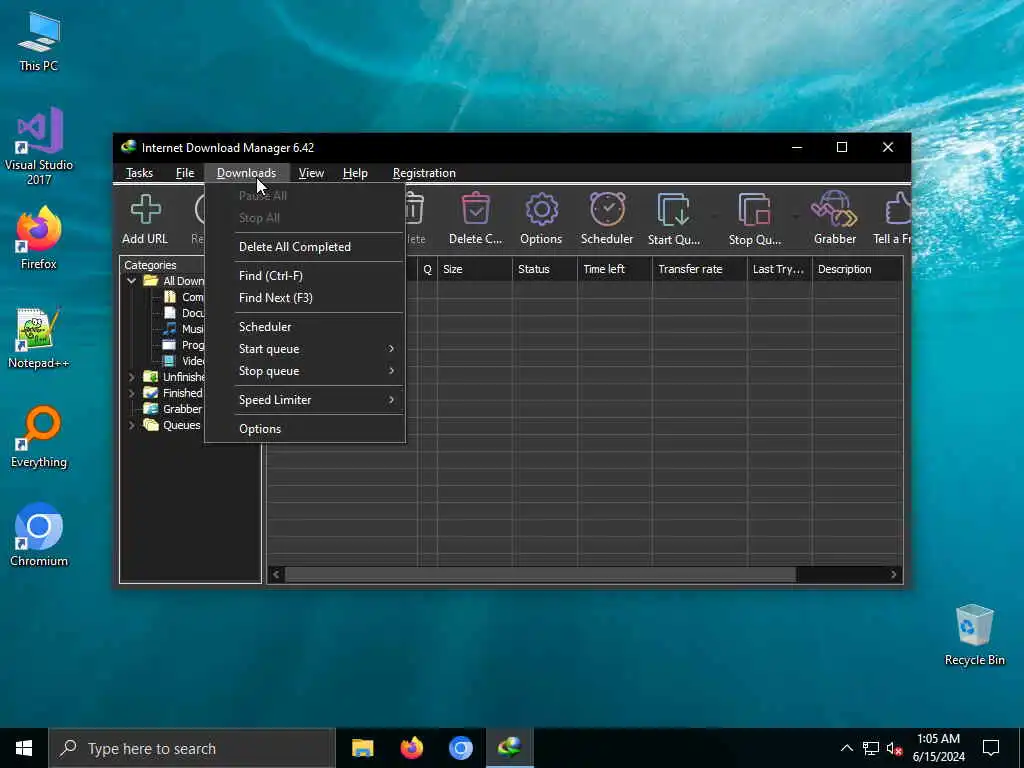This screenshot has width=1024, height=768.
Task: Sort by the Status column header
Action: [545, 269]
